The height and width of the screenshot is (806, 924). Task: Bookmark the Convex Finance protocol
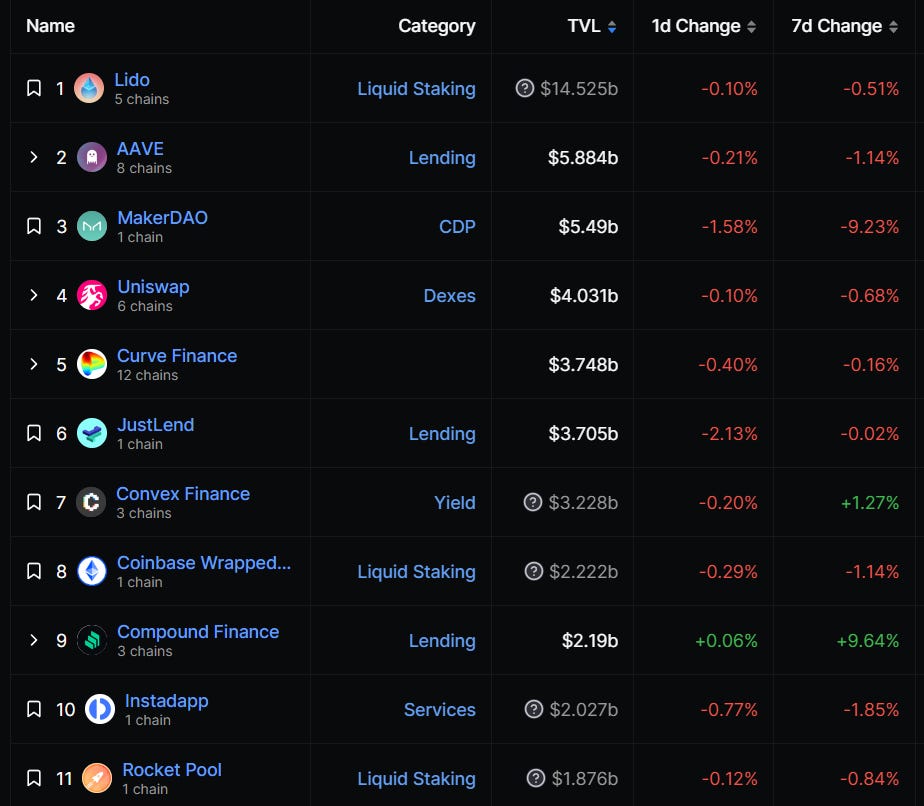(x=34, y=502)
